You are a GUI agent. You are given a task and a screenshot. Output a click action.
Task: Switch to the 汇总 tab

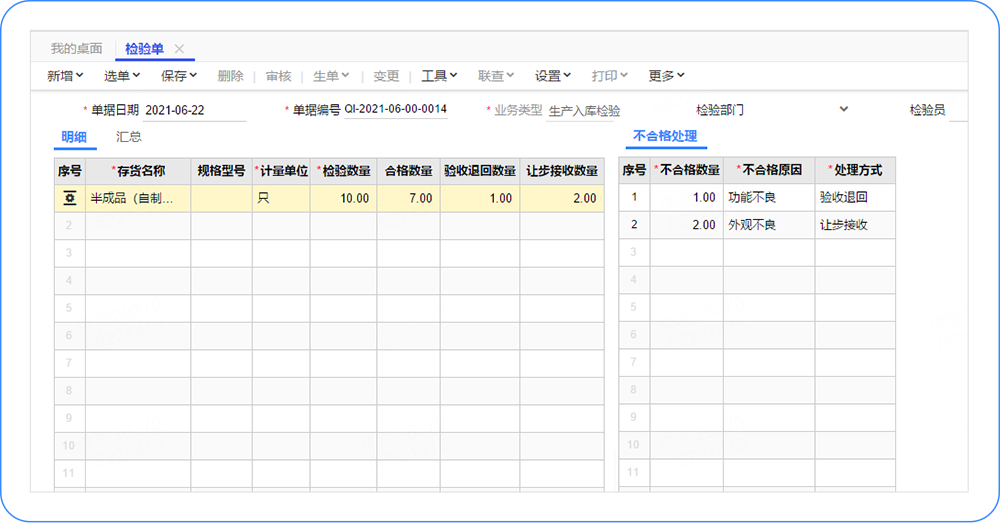128,137
